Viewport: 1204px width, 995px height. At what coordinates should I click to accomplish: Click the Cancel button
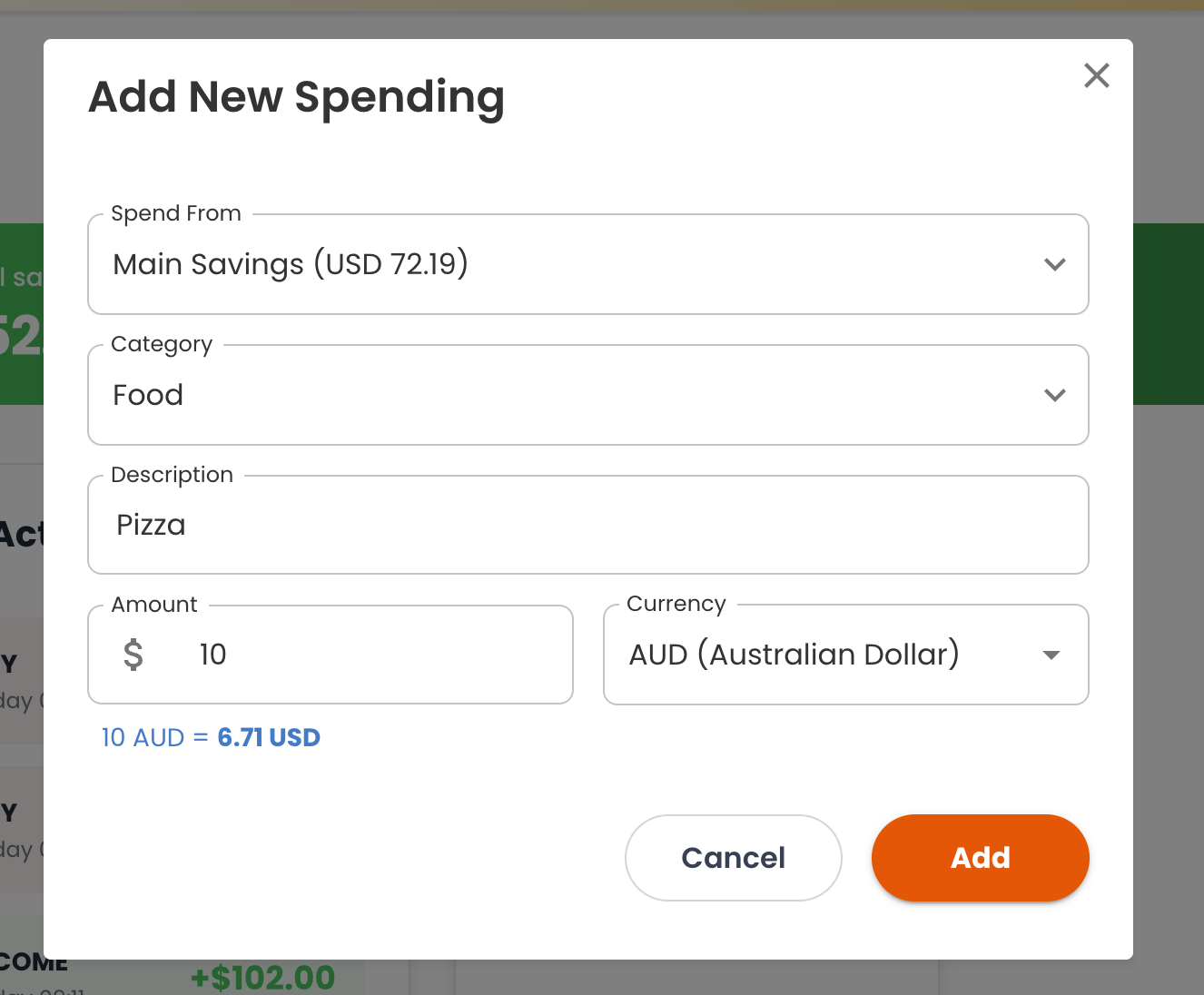tap(733, 858)
